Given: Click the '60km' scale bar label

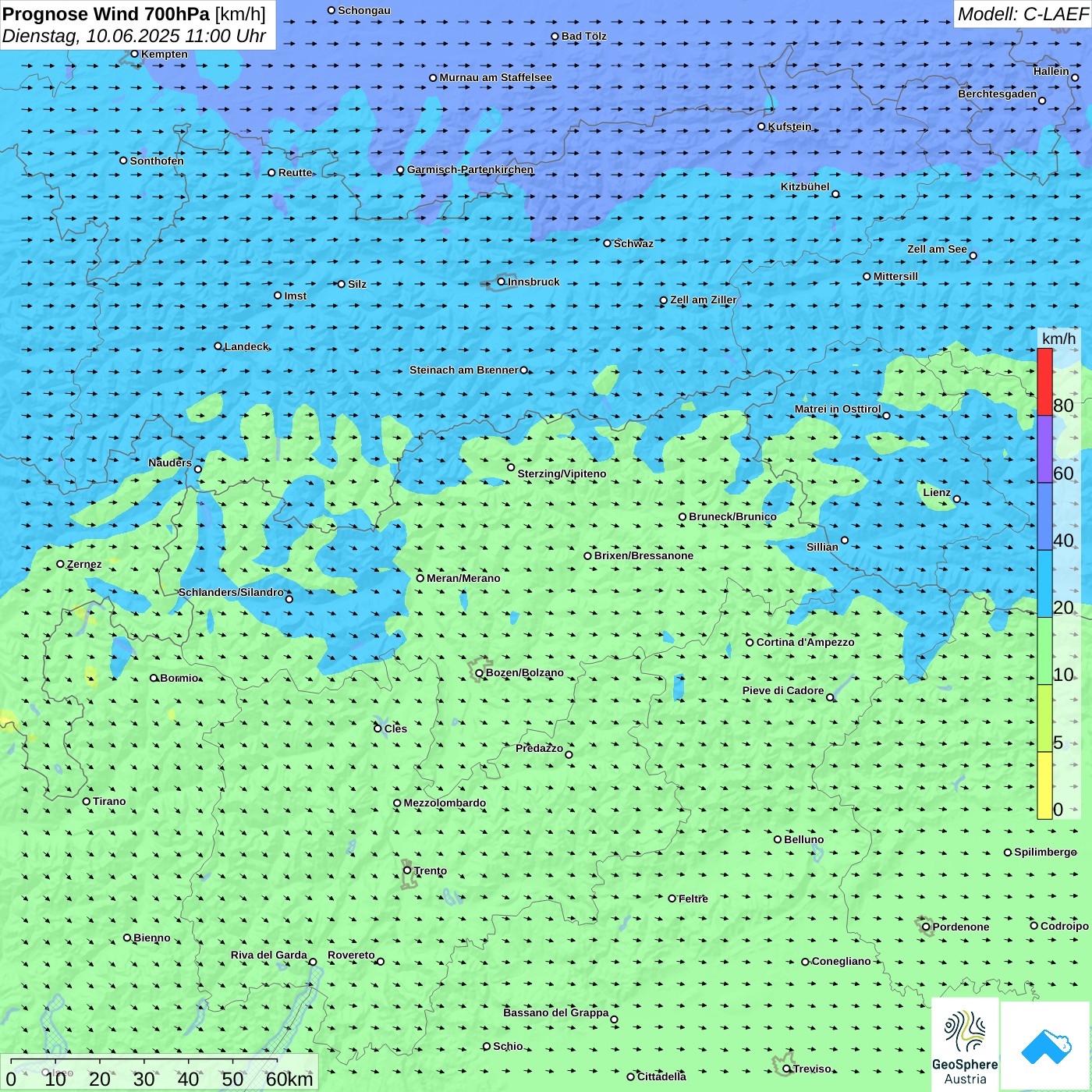Looking at the screenshot, I should tap(289, 1079).
